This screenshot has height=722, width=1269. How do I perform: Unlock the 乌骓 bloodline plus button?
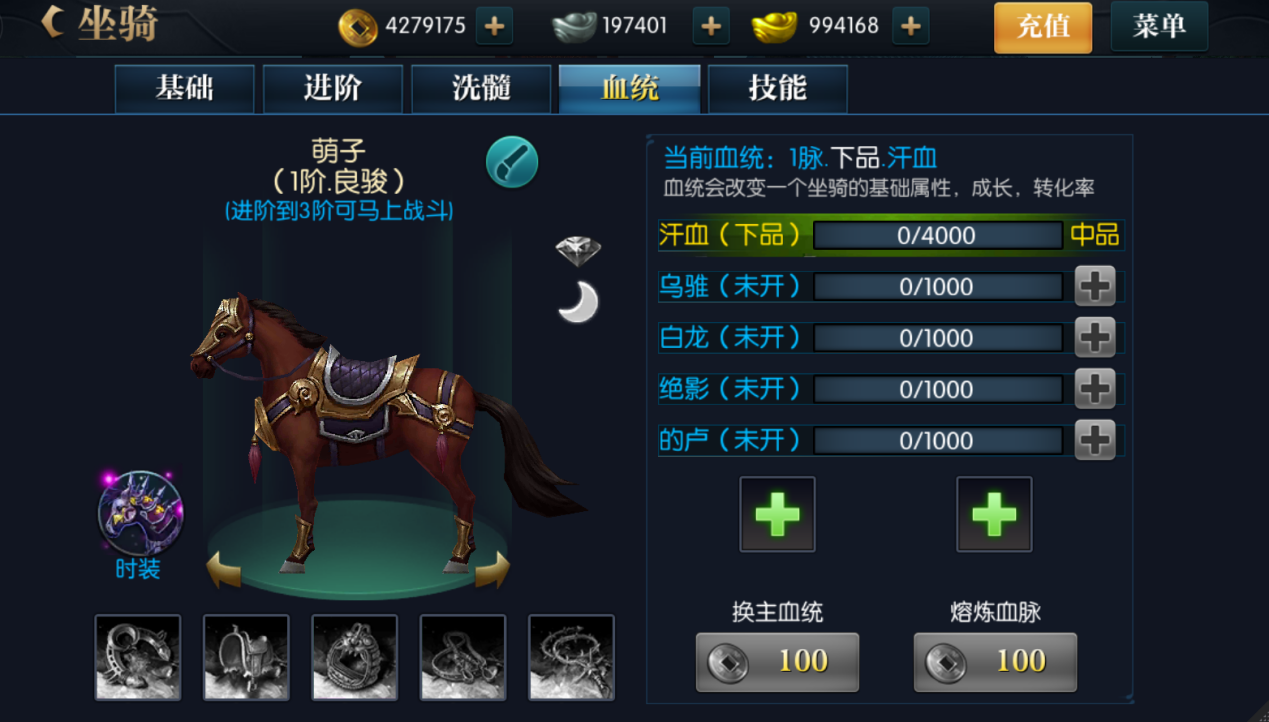pyautogui.click(x=1095, y=286)
